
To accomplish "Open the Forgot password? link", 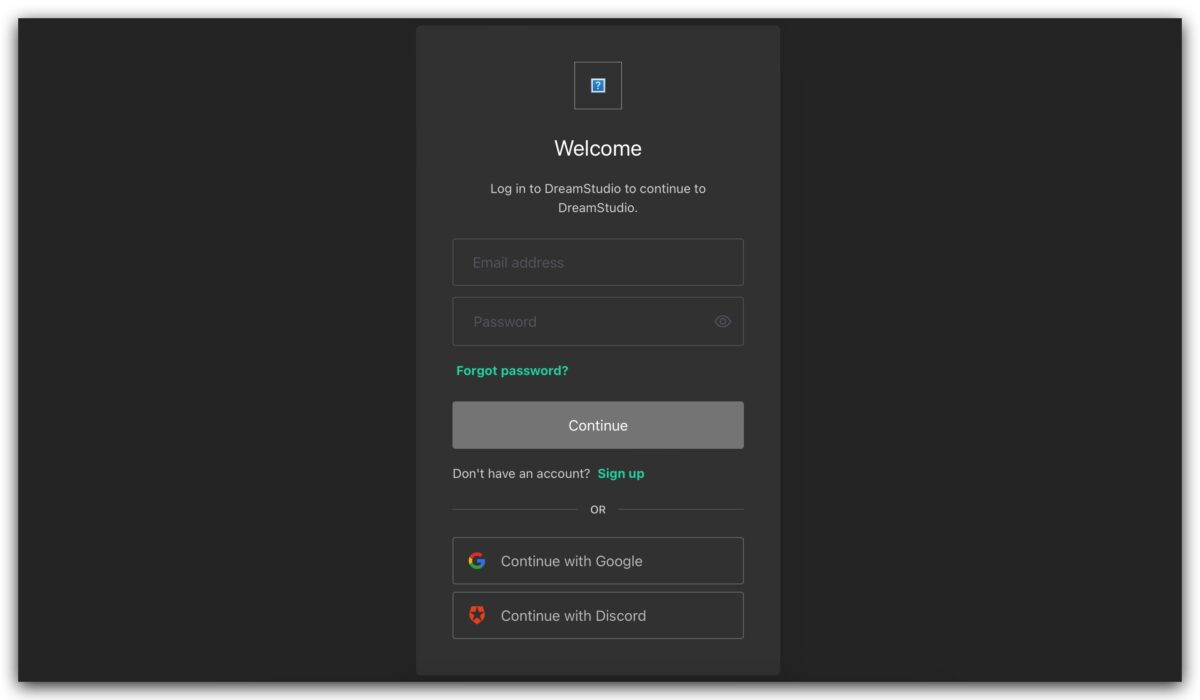I will pos(512,371).
